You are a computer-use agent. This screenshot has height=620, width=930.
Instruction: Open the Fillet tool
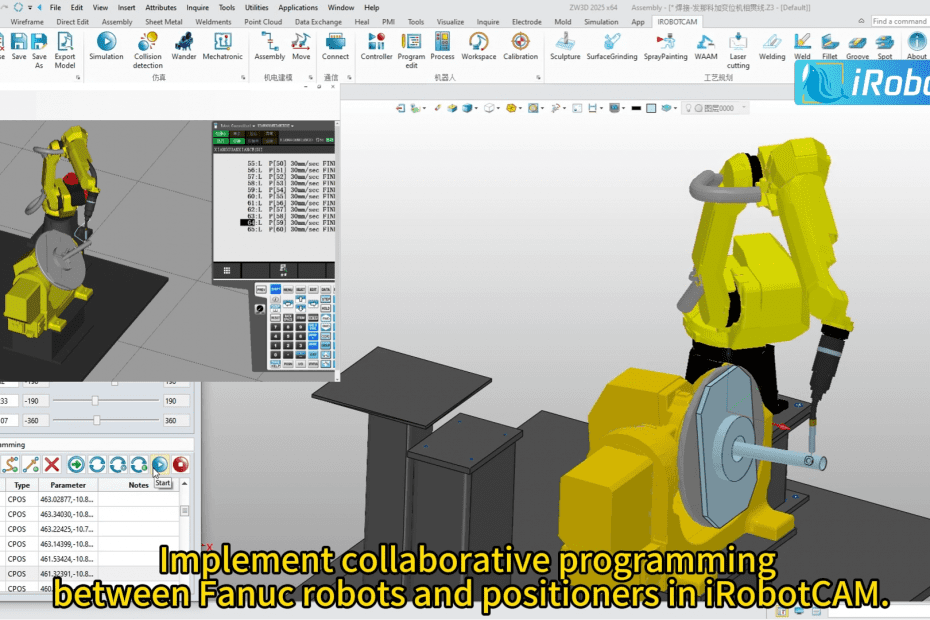pos(830,47)
